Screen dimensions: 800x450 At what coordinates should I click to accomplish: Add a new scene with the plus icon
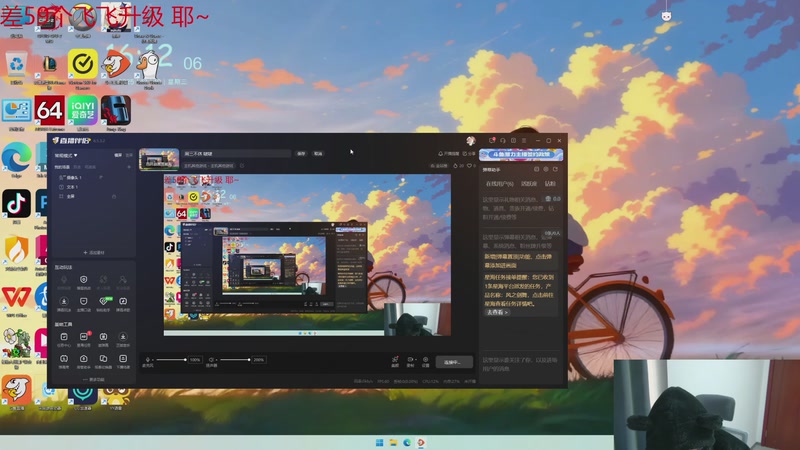[129, 167]
